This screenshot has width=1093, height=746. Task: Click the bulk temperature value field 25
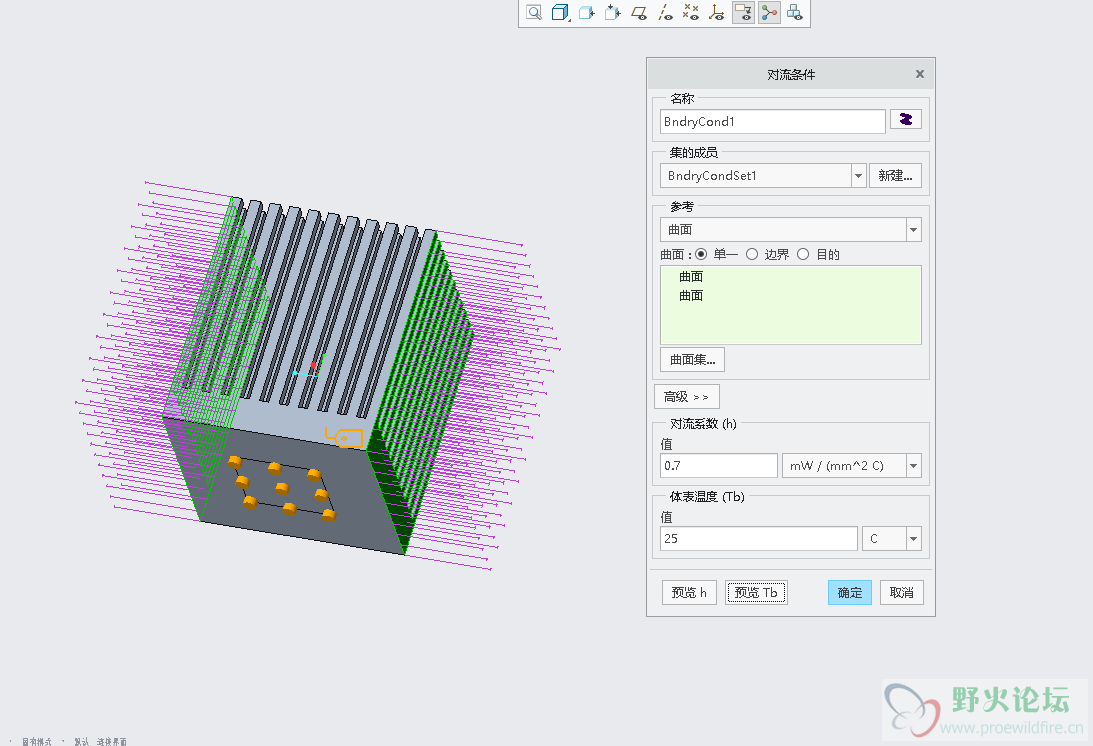758,538
